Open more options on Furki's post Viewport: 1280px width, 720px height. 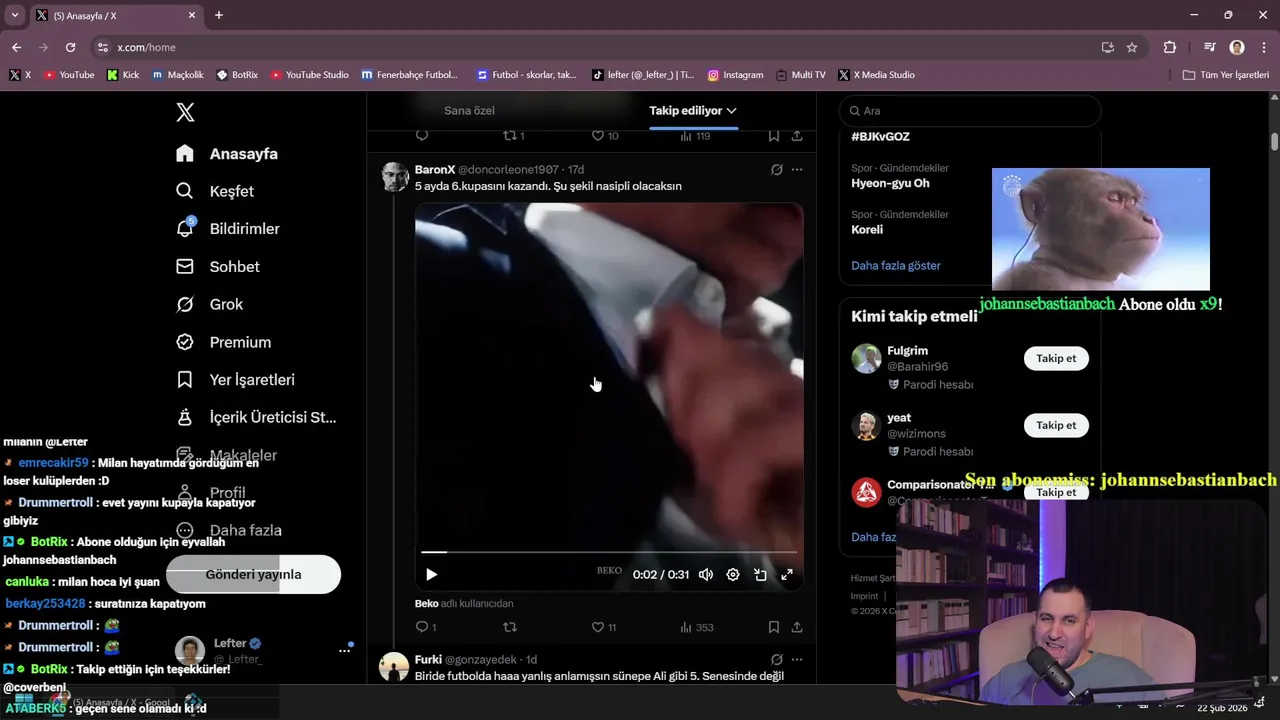(x=797, y=659)
